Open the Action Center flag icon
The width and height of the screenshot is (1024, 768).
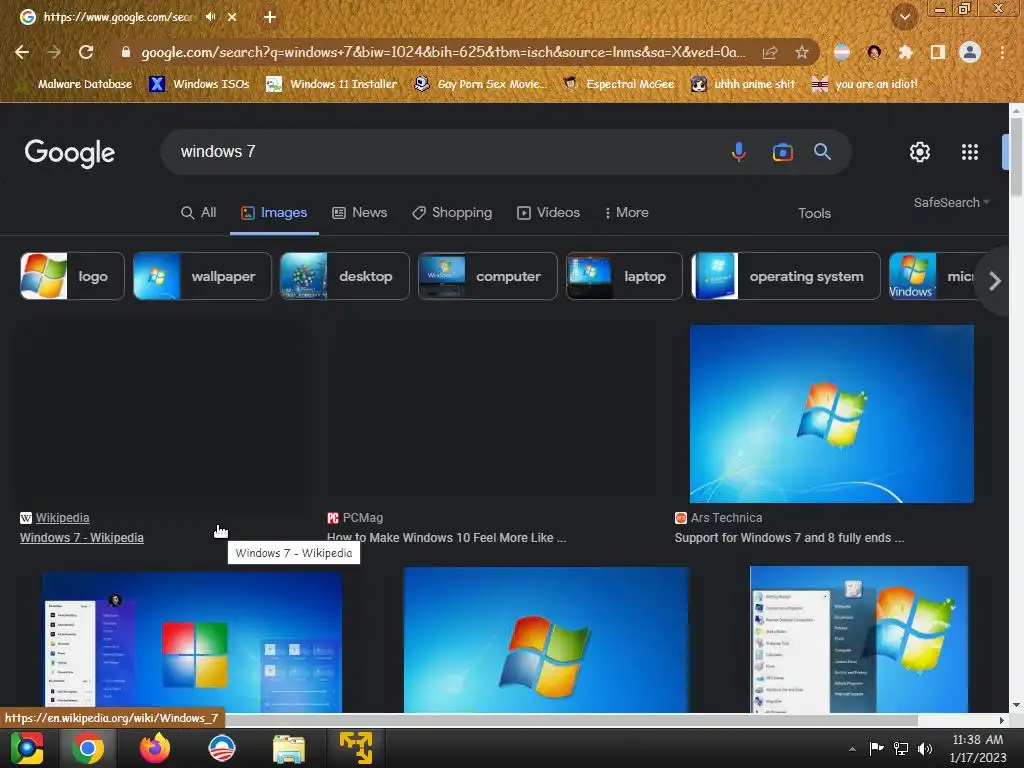pyautogui.click(x=876, y=748)
